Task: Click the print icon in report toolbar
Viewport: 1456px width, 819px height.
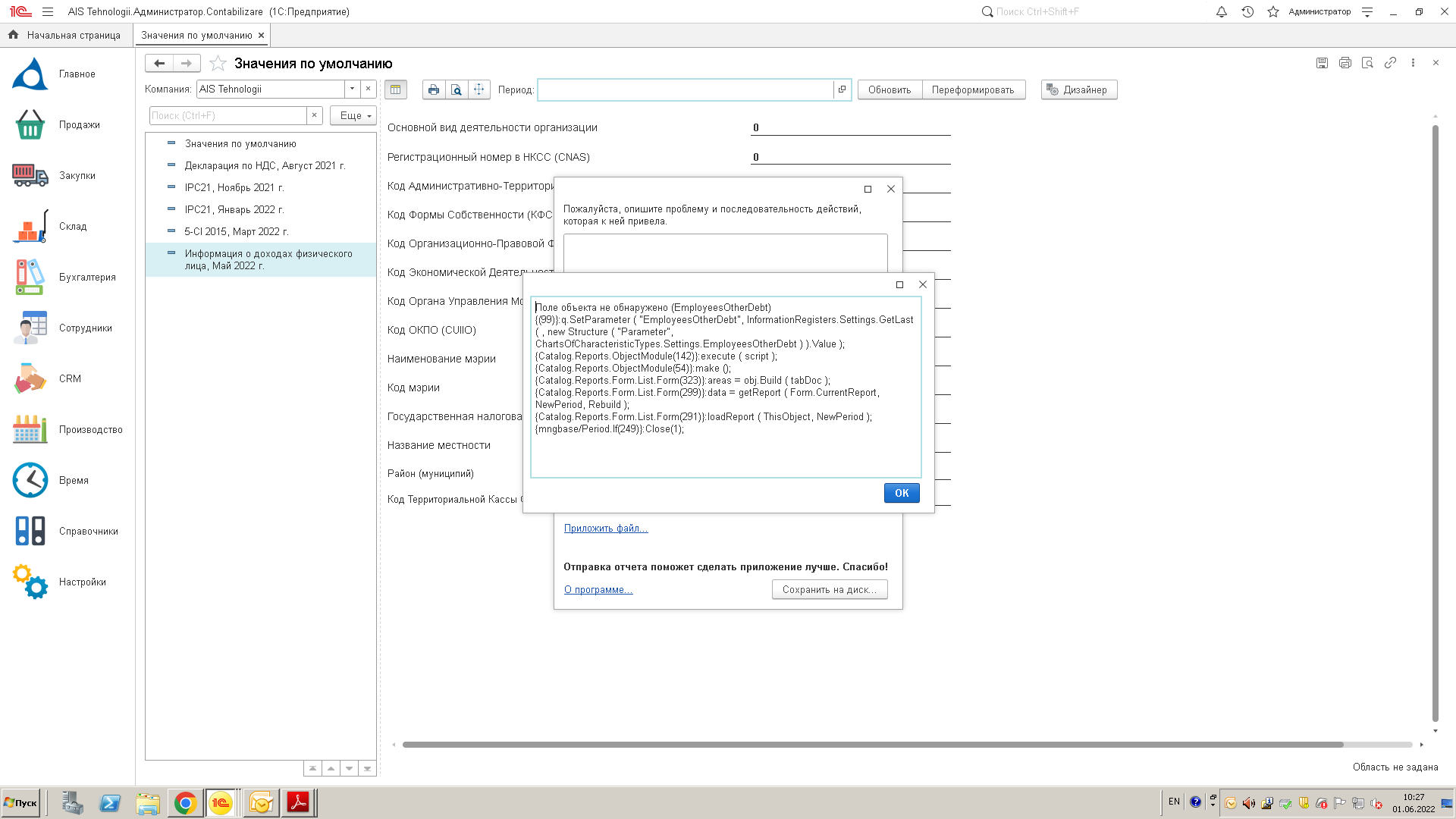Action: [x=433, y=89]
